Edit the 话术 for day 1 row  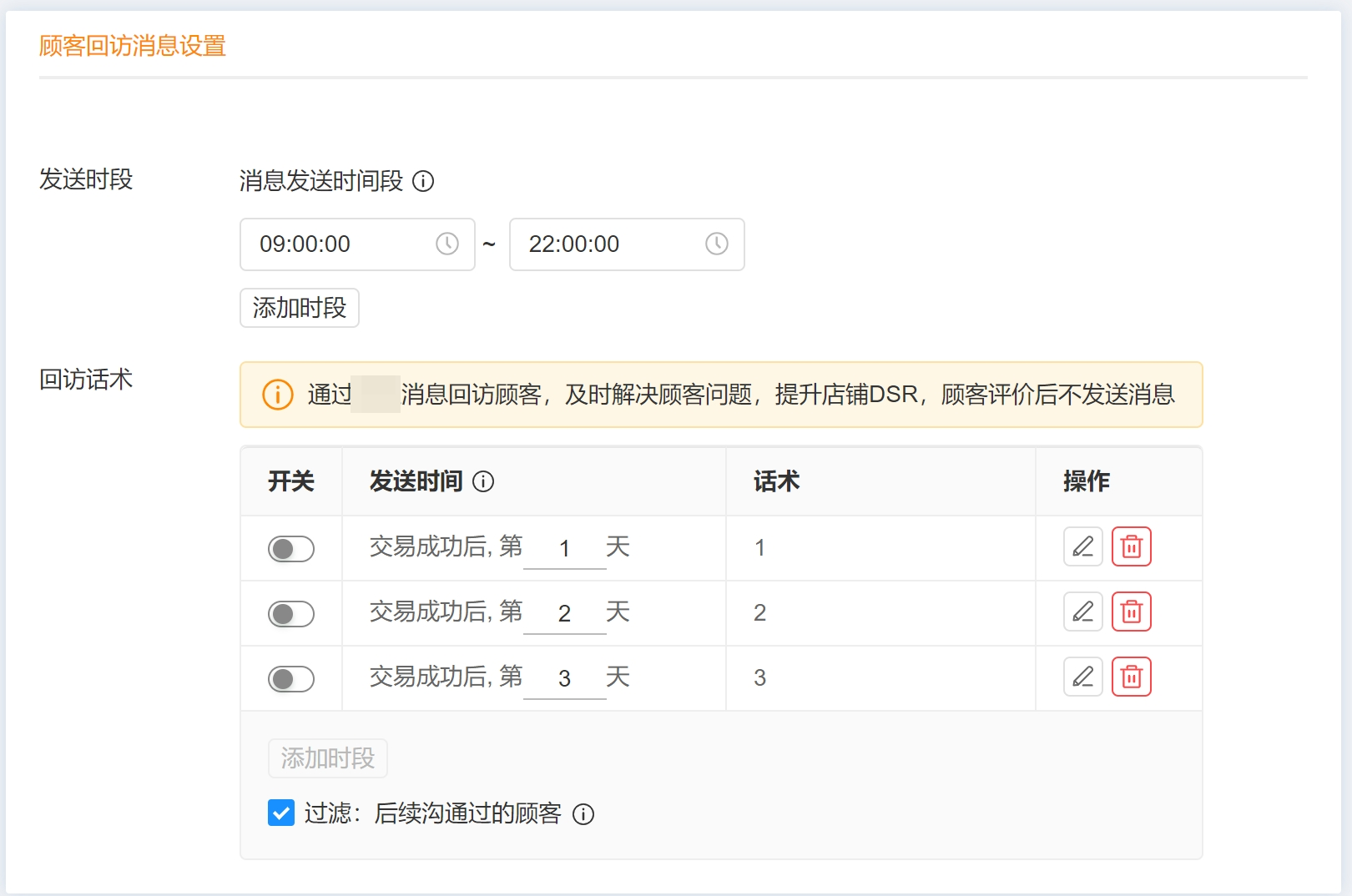1083,546
